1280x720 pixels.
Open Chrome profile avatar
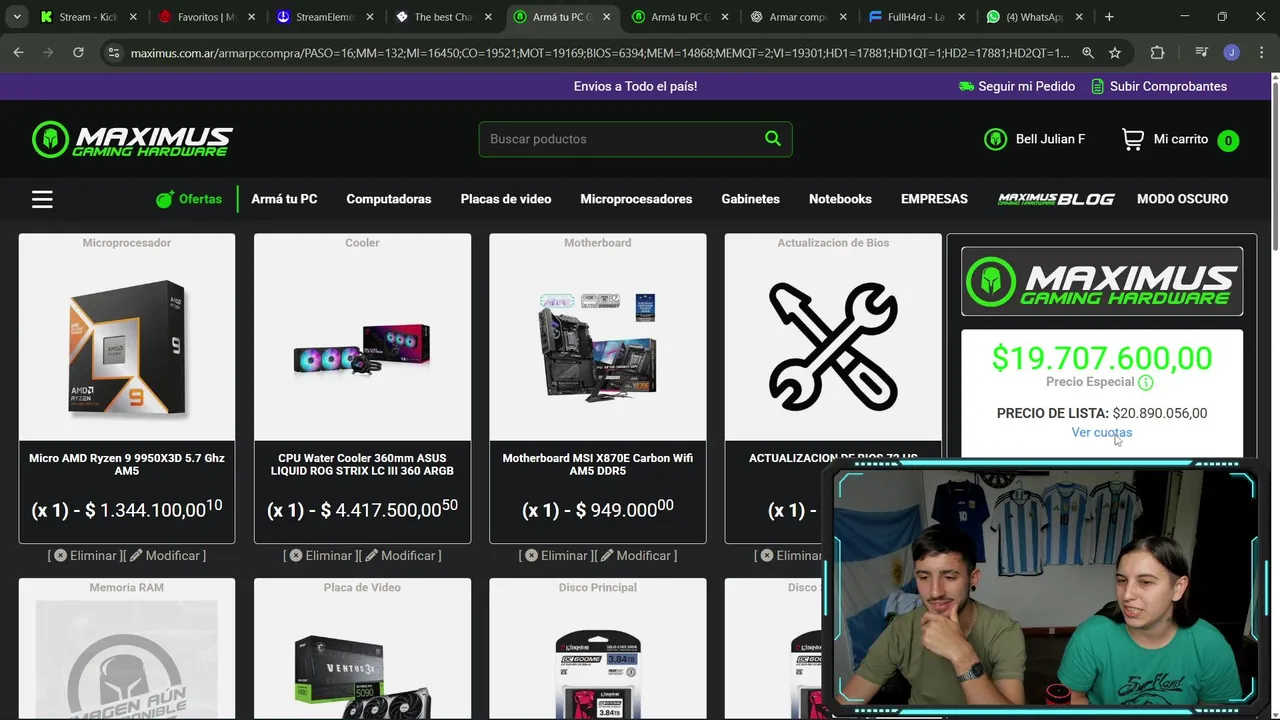click(1232, 52)
